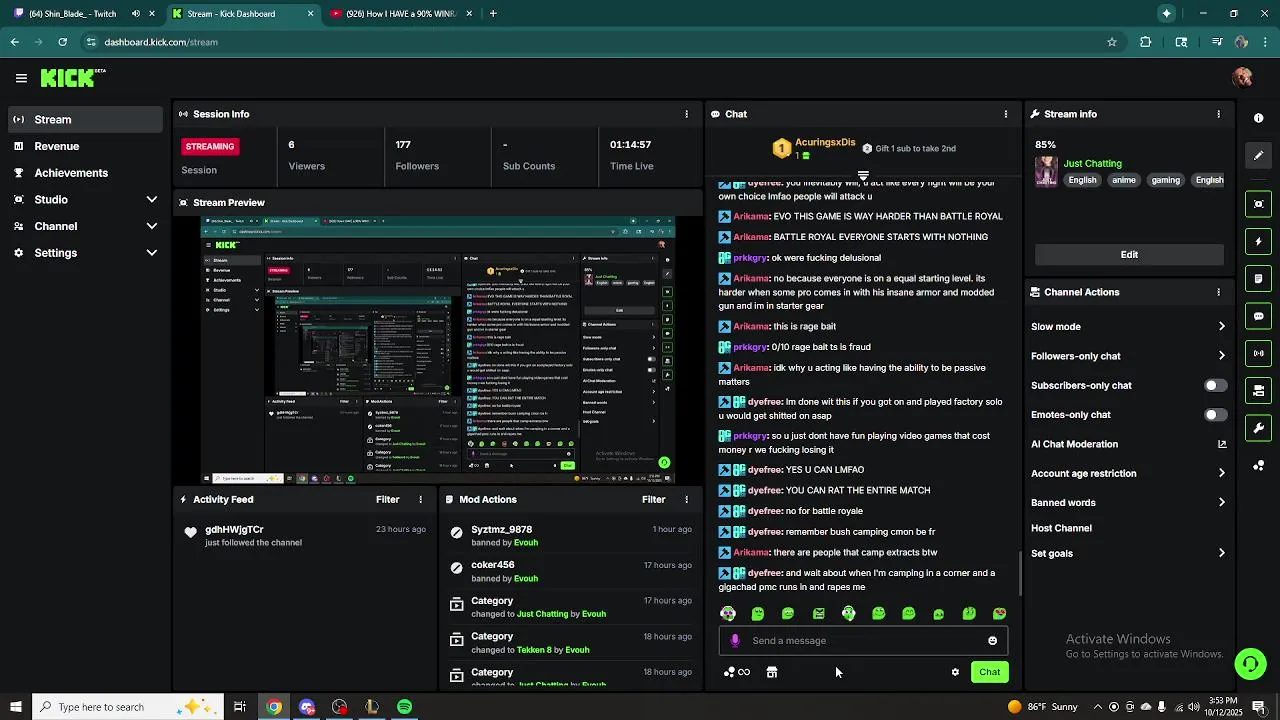Screen dimensions: 1280x720
Task: Open Account age restriction options
Action: pos(1128,473)
